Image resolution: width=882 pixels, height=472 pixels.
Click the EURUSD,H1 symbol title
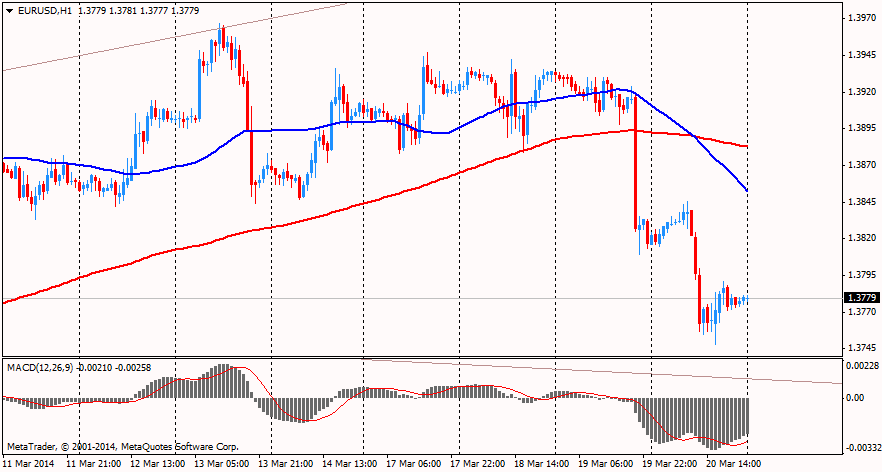(44, 11)
